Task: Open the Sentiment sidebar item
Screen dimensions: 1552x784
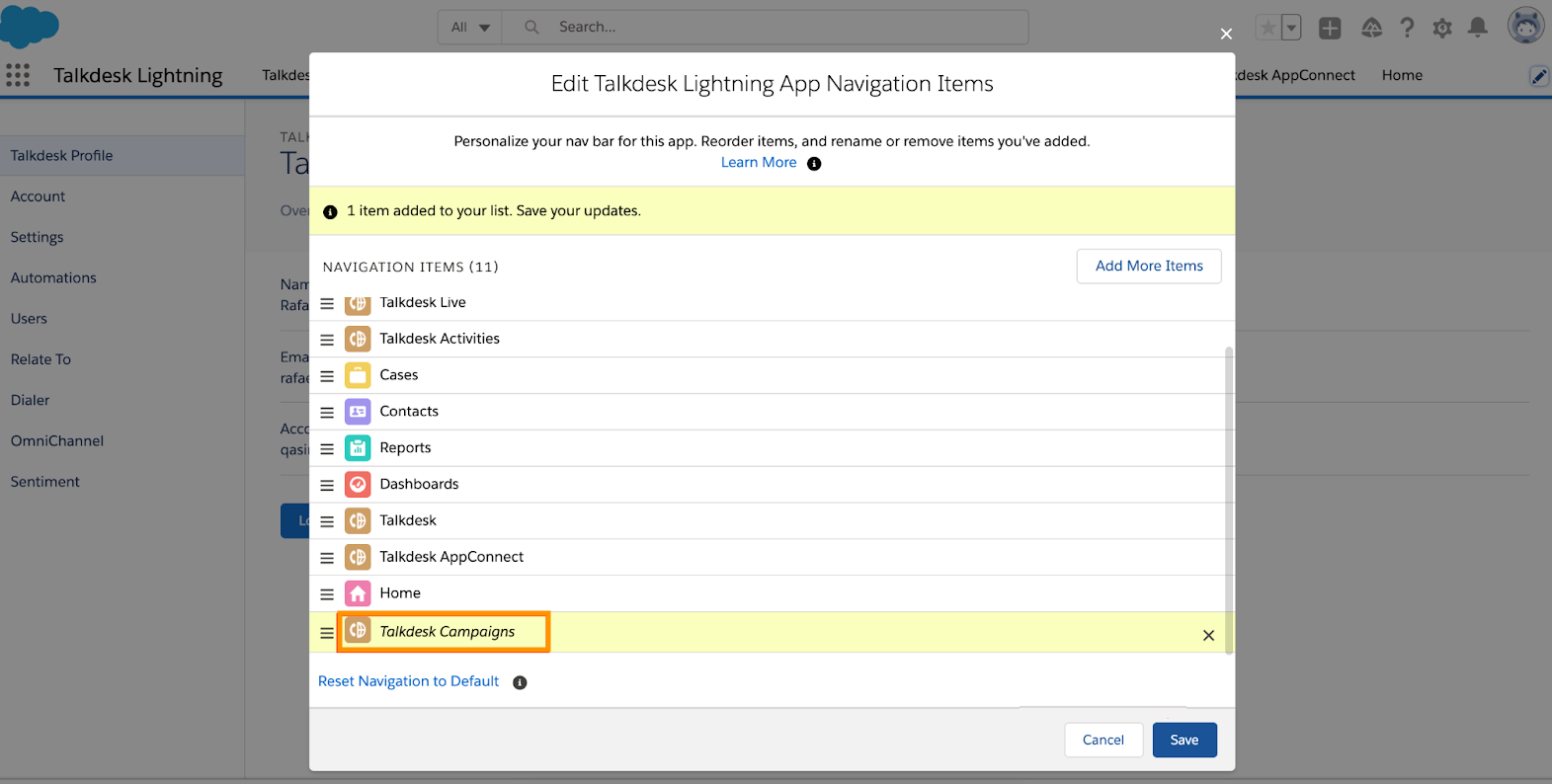Action: (x=123, y=482)
